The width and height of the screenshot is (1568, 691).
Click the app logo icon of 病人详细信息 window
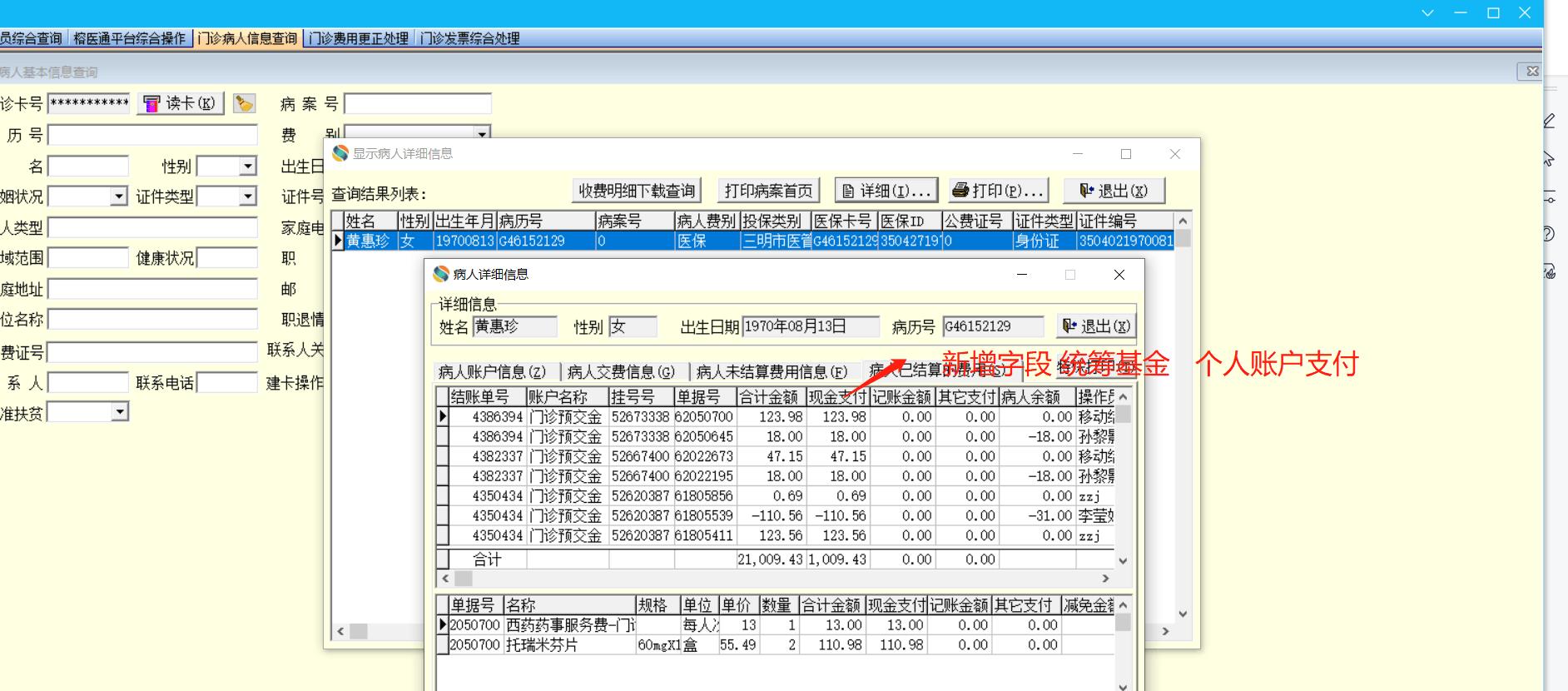tap(441, 274)
